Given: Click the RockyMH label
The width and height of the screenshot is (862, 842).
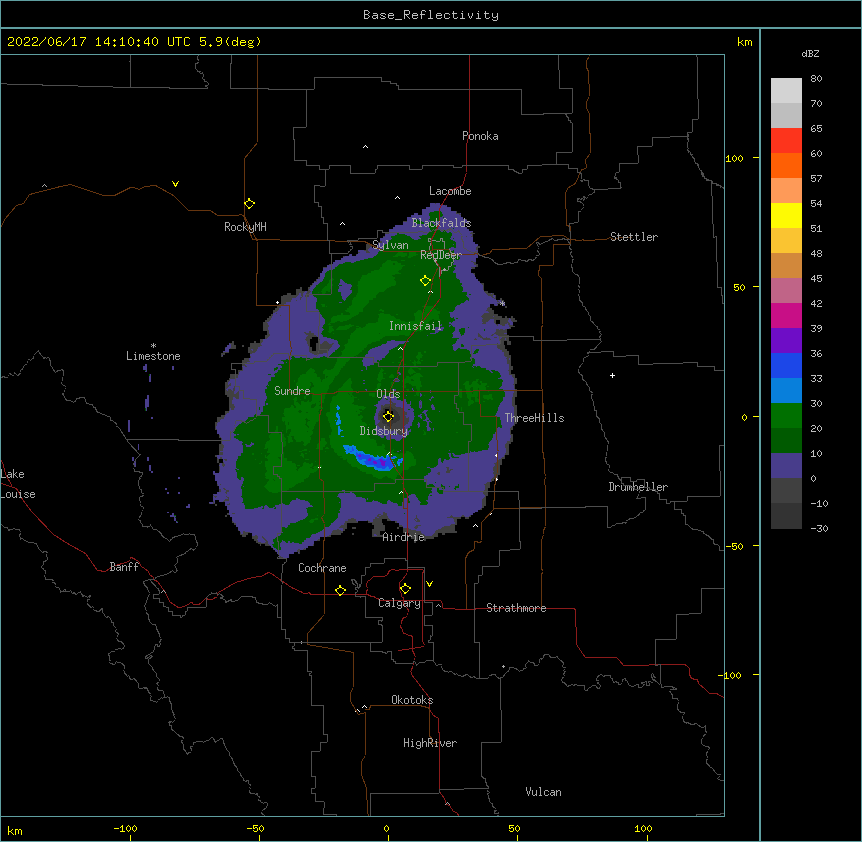Looking at the screenshot, I should coord(245,227).
